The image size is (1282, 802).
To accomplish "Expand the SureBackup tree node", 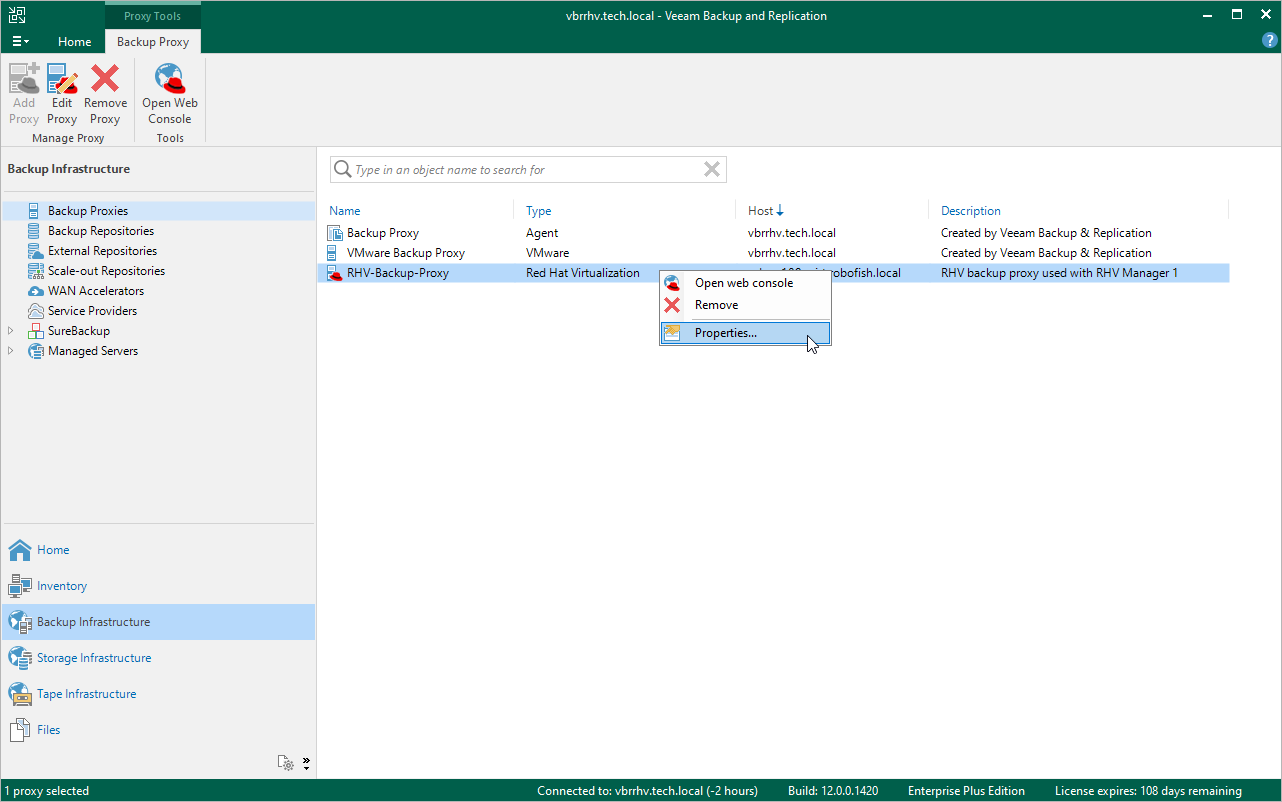I will point(12,331).
